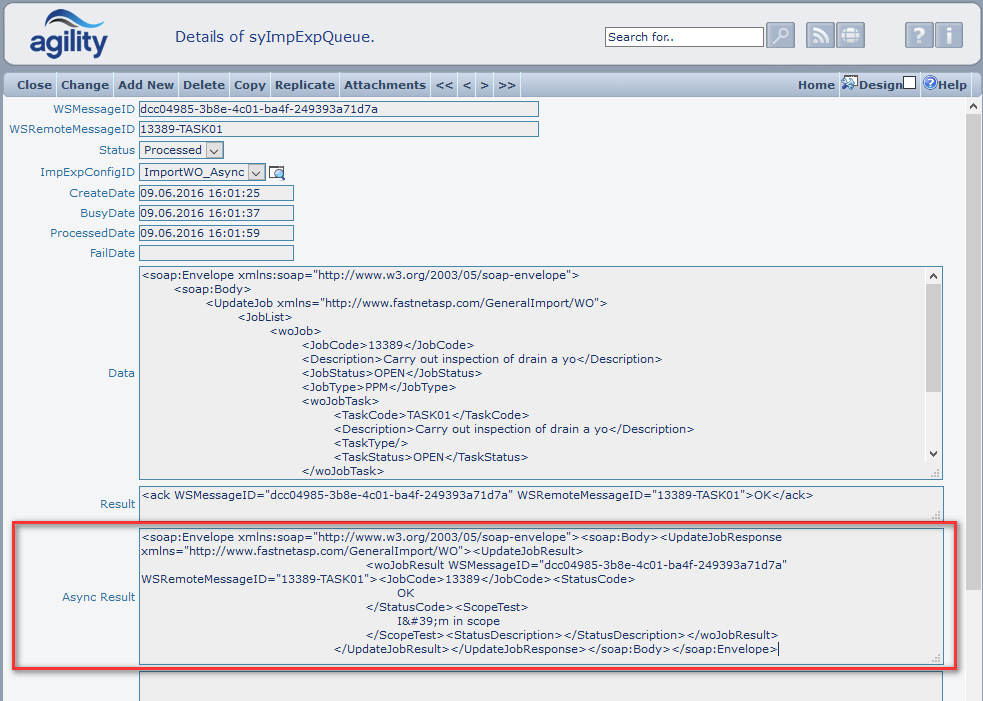Expand the Status dropdown

click(x=215, y=150)
